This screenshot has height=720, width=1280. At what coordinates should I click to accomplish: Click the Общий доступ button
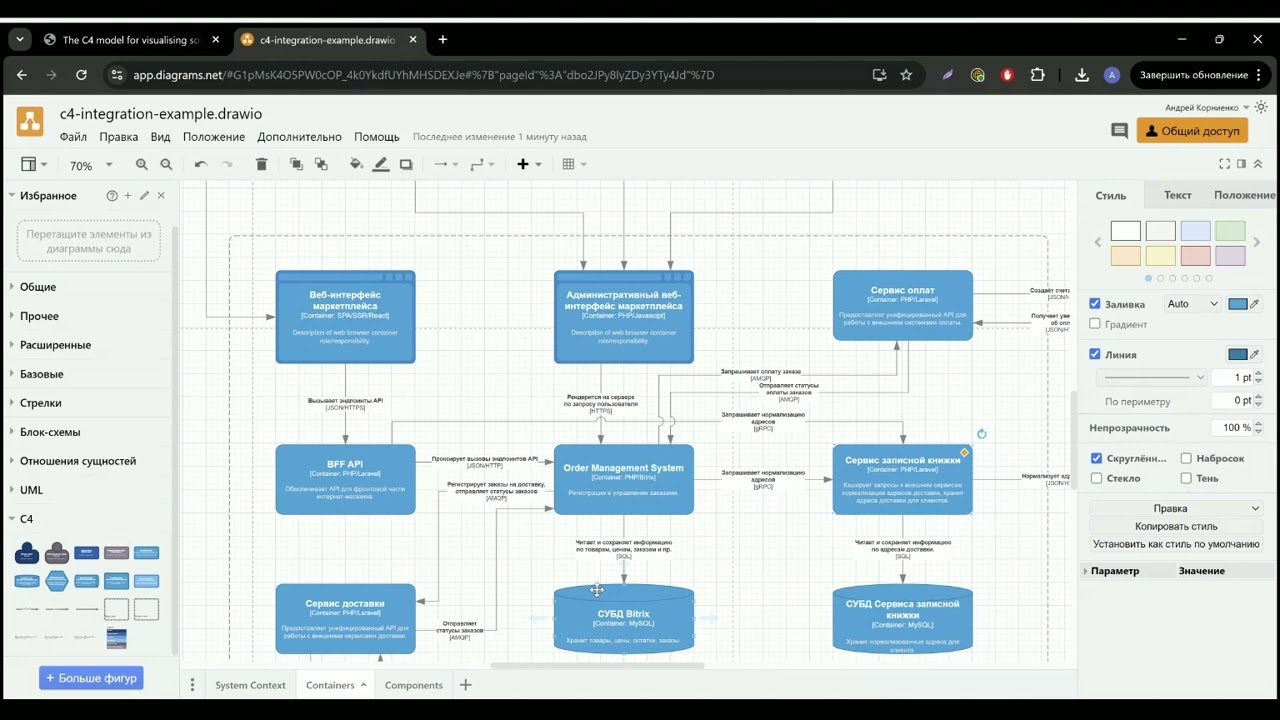click(x=1192, y=131)
